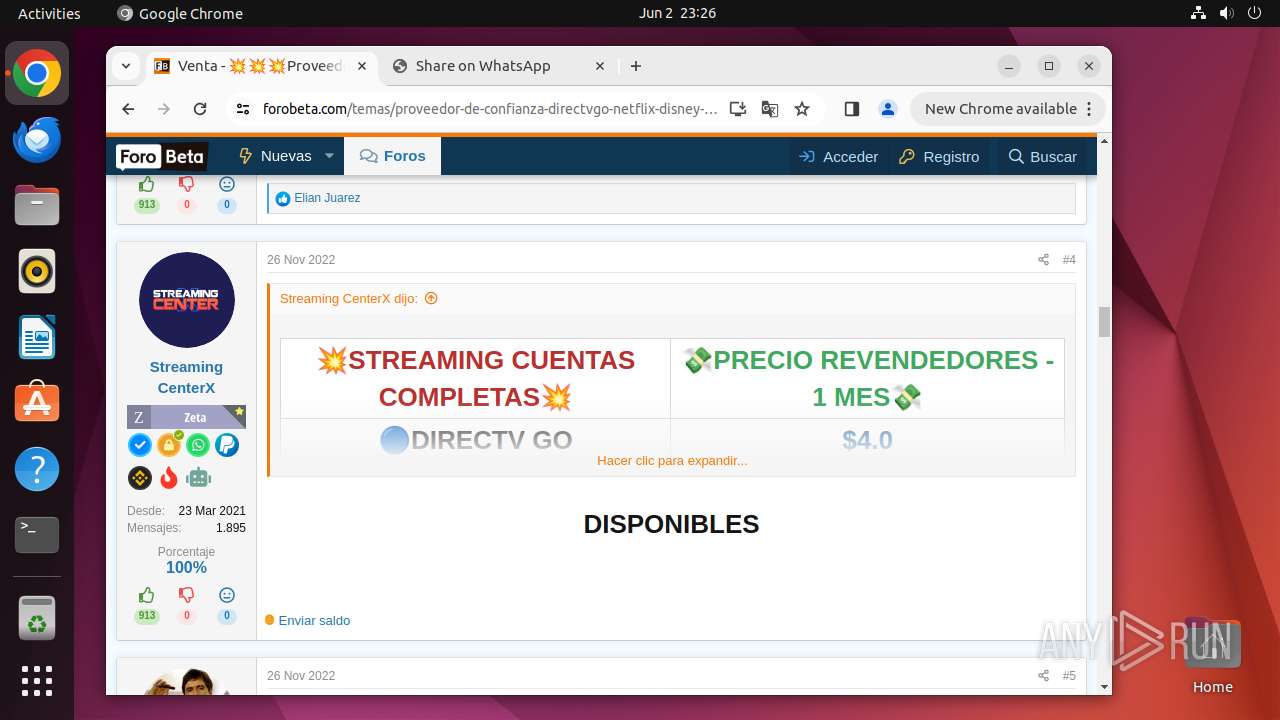Click orange padlock badge

click(169, 445)
